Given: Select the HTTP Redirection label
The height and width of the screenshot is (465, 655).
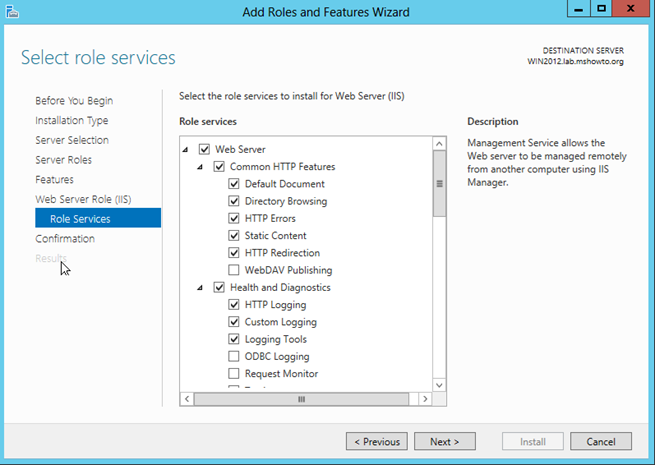Looking at the screenshot, I should point(282,253).
